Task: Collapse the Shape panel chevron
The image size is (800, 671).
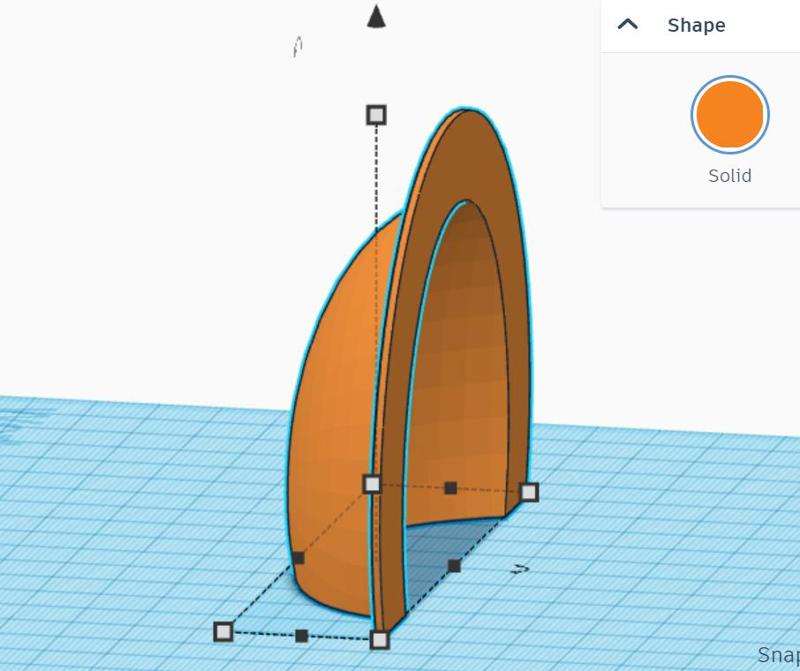Action: pyautogui.click(x=628, y=24)
